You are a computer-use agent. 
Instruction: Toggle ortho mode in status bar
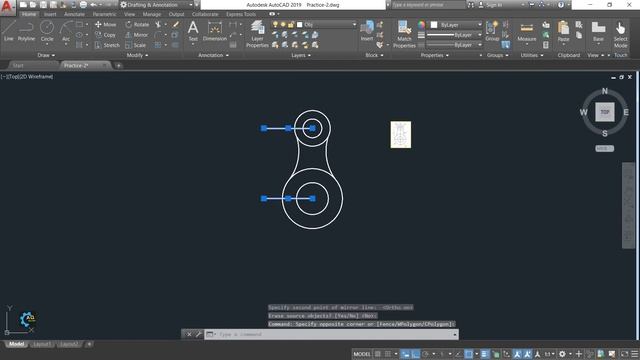[416, 354]
